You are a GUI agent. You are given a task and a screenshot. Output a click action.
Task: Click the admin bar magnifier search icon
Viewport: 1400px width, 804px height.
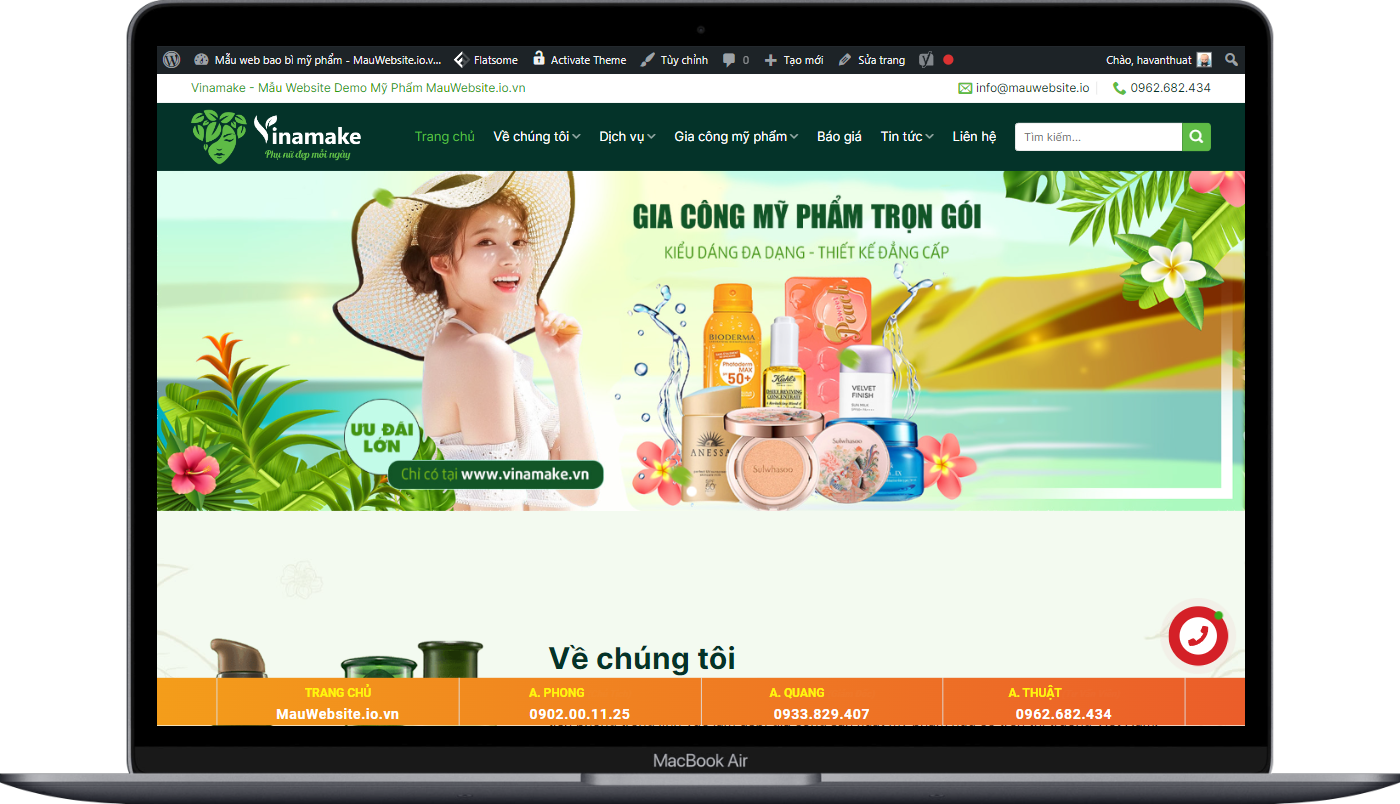click(1231, 60)
